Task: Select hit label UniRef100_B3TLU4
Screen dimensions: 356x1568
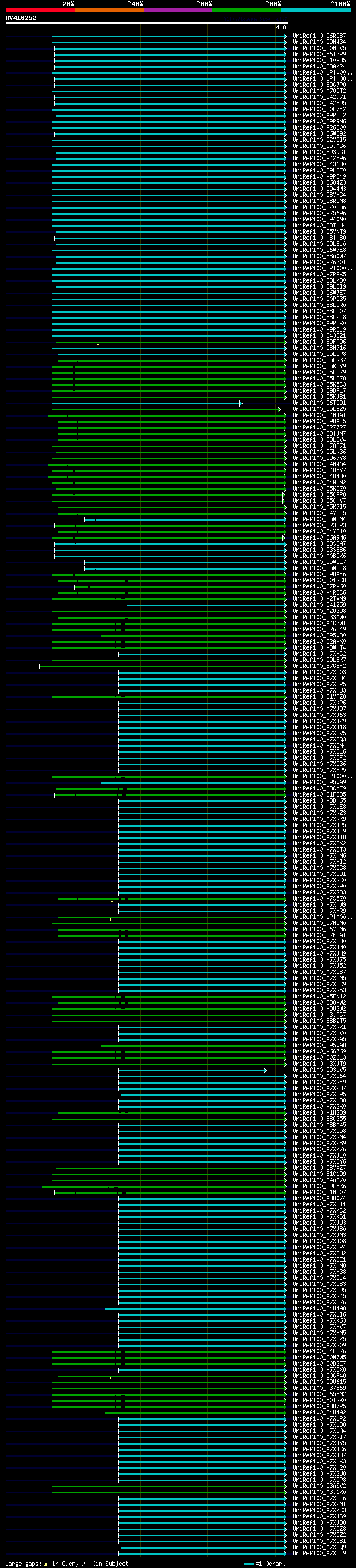Action: [x=319, y=226]
